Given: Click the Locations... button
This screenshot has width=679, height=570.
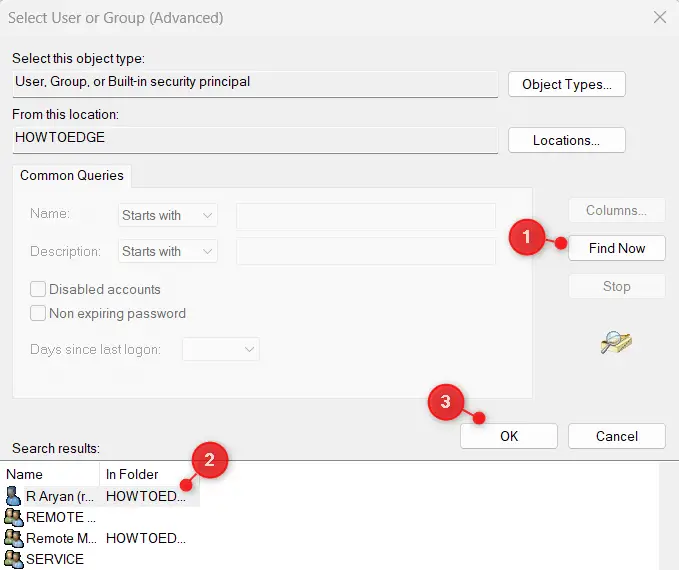Looking at the screenshot, I should 567,140.
